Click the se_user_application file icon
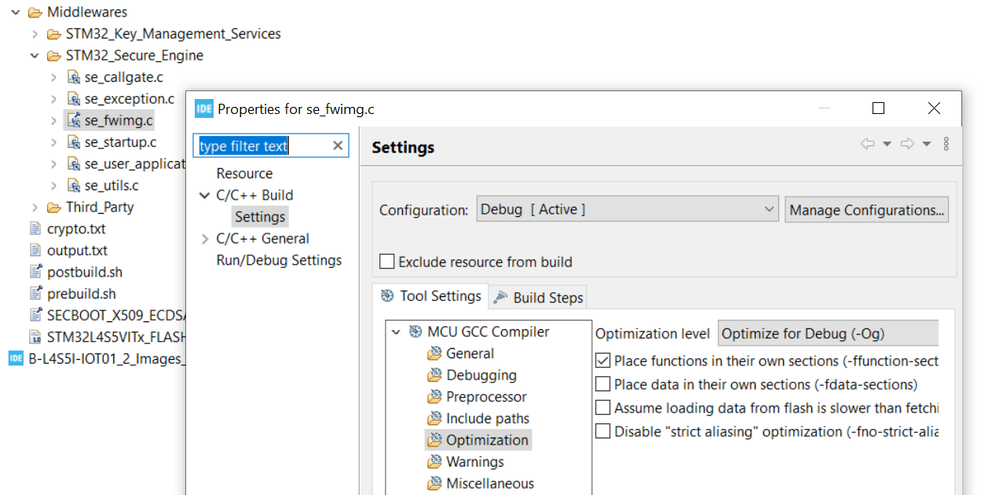Image resolution: width=999 pixels, height=495 pixels. pyautogui.click(x=73, y=164)
